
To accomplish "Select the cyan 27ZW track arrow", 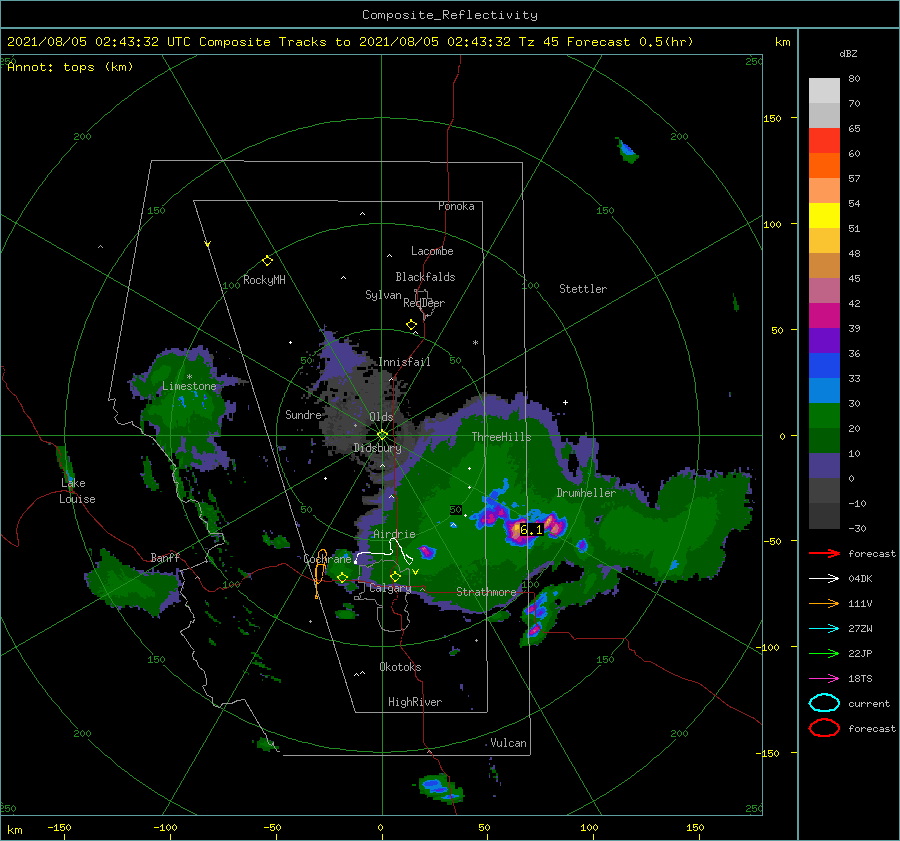I will [x=824, y=629].
